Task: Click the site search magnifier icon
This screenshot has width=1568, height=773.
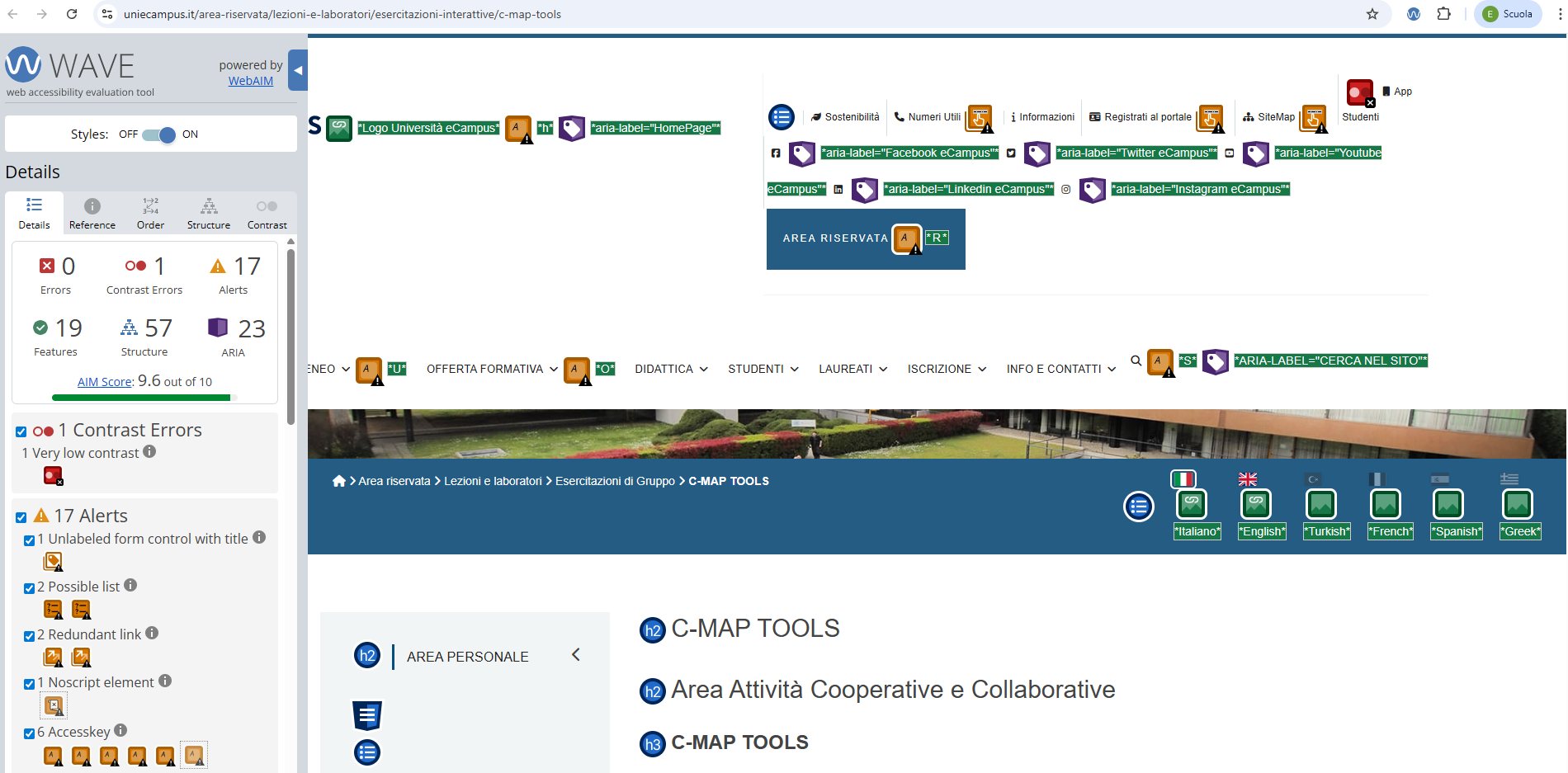Action: 1136,361
